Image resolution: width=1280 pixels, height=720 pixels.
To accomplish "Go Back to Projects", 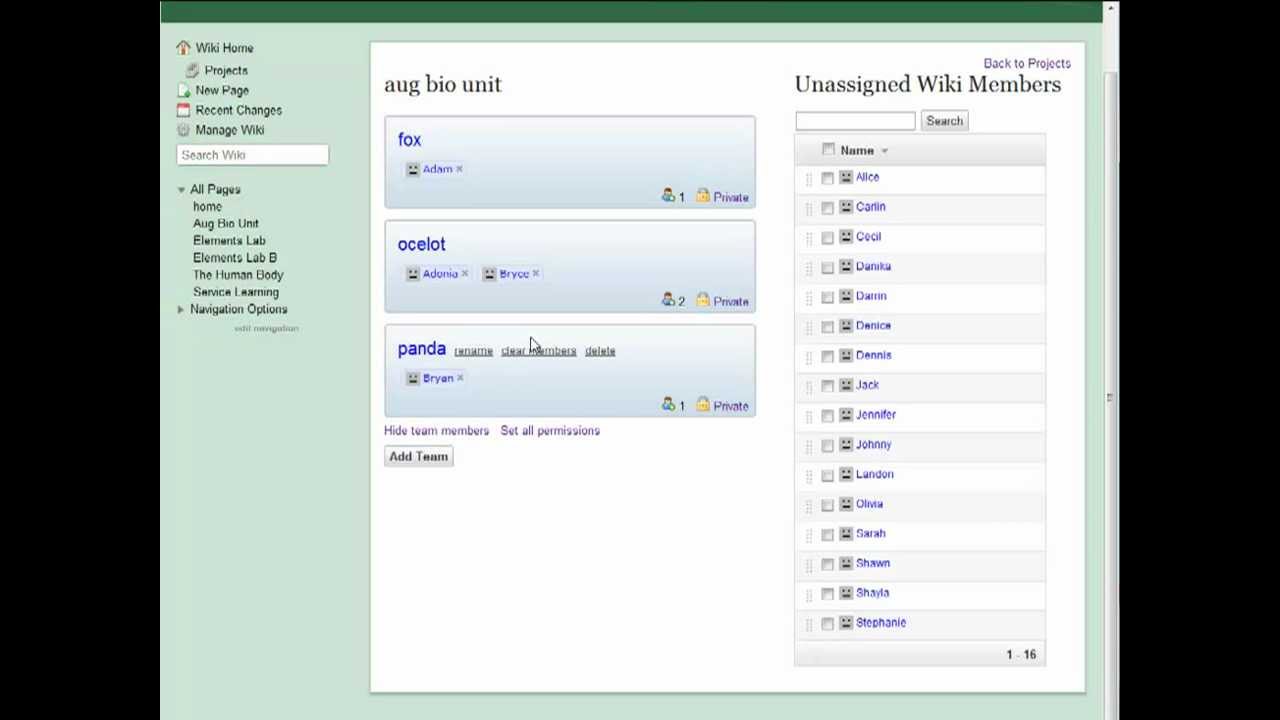I will click(1027, 63).
